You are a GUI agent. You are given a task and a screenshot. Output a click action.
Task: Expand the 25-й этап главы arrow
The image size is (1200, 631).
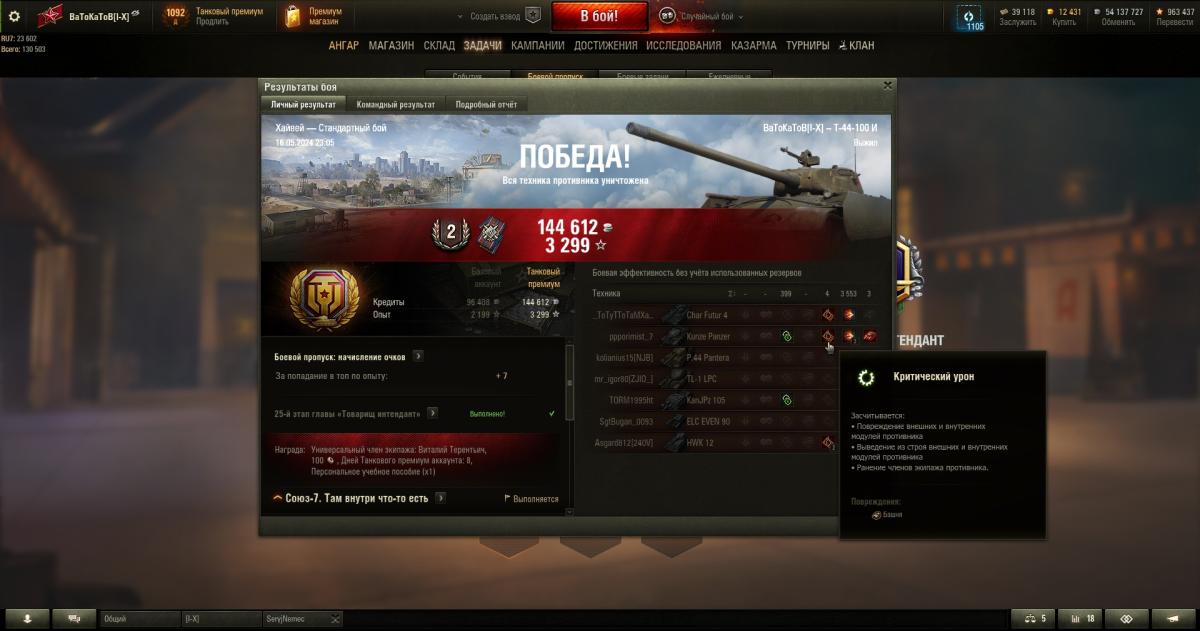click(x=432, y=413)
